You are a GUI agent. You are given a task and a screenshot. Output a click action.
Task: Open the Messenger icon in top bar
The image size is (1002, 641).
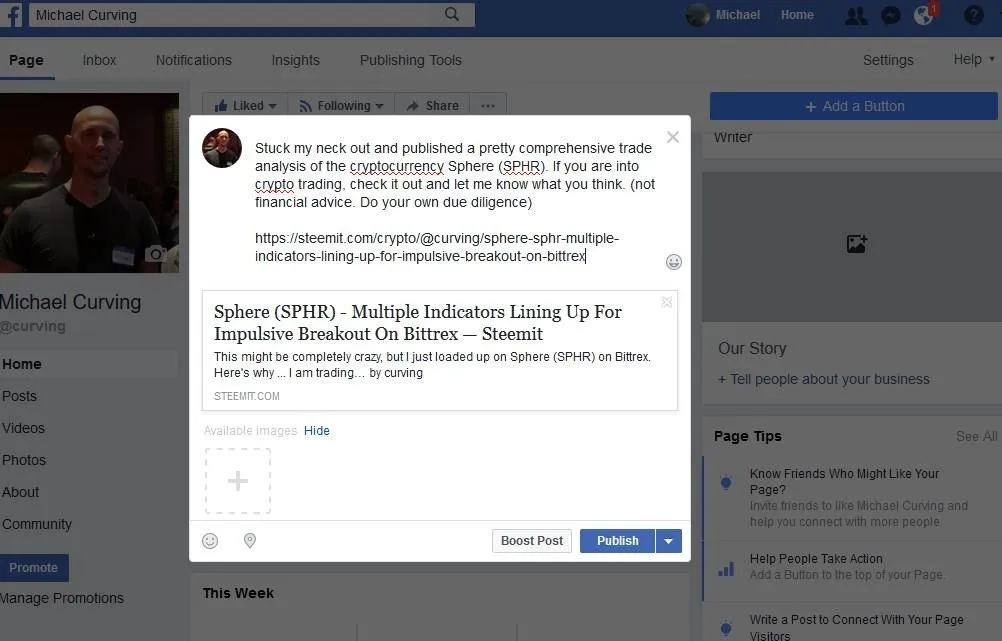click(890, 15)
